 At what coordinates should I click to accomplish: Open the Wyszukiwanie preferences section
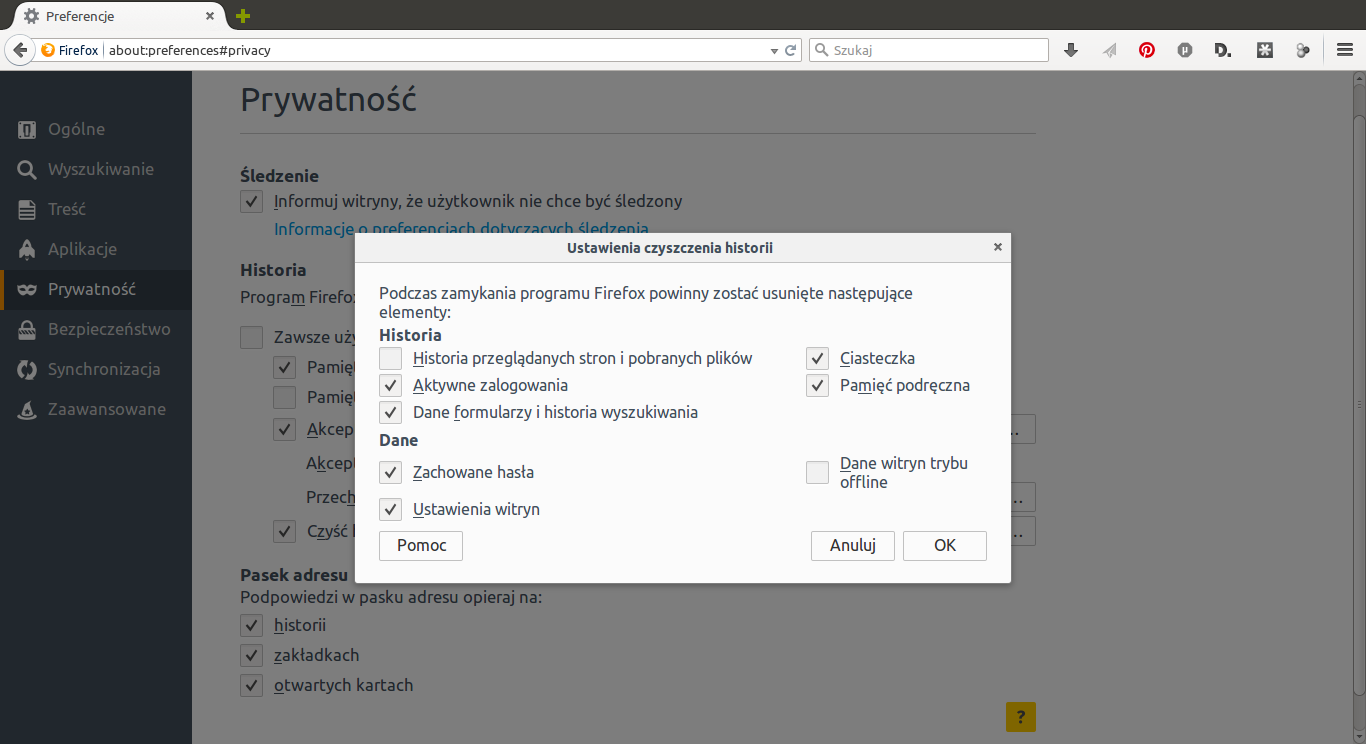[96, 170]
